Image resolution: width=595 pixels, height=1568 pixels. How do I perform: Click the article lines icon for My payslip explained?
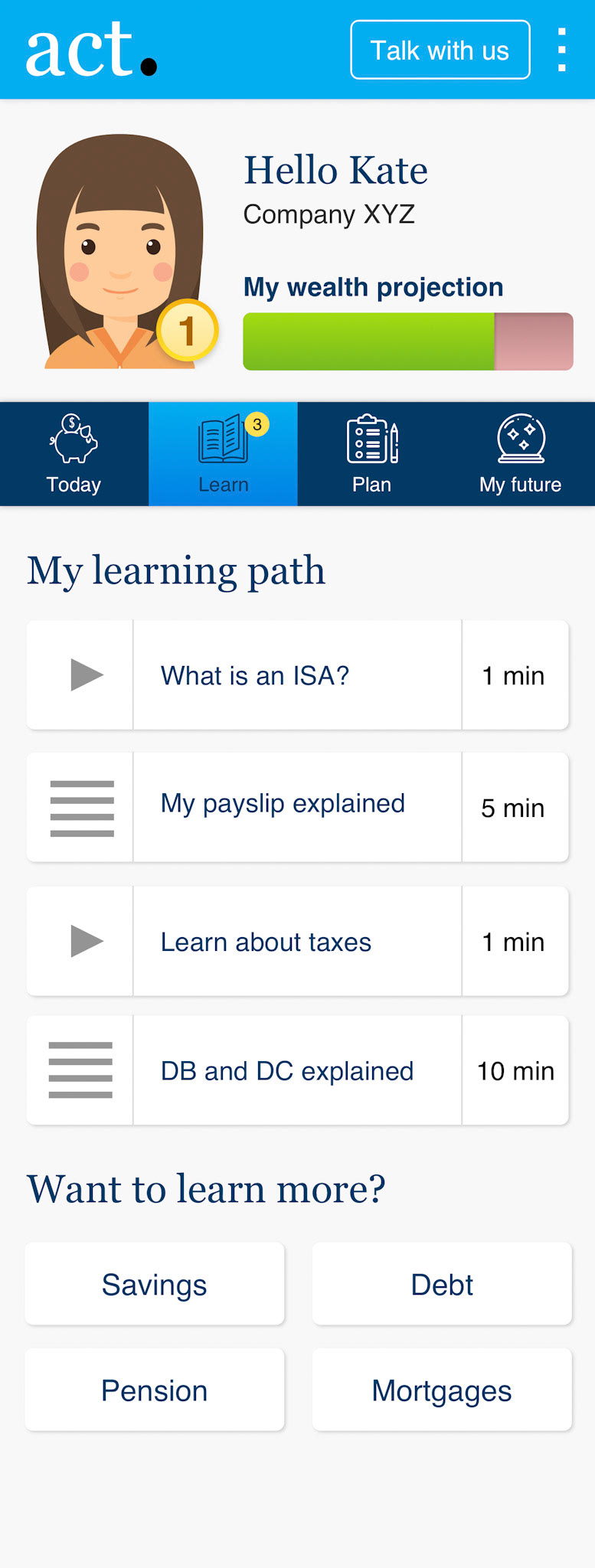point(82,808)
